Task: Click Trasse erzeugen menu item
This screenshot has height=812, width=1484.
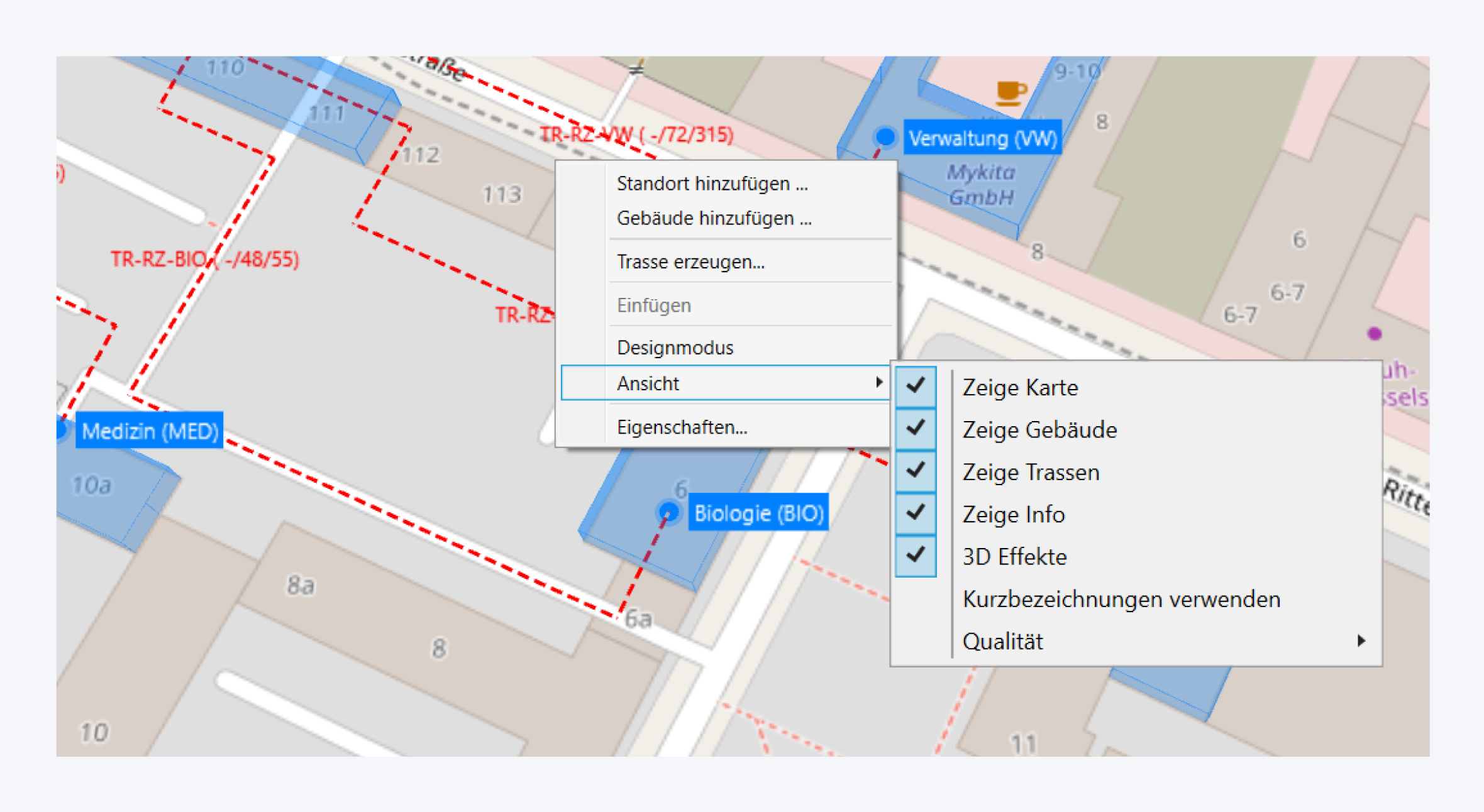Action: click(690, 261)
